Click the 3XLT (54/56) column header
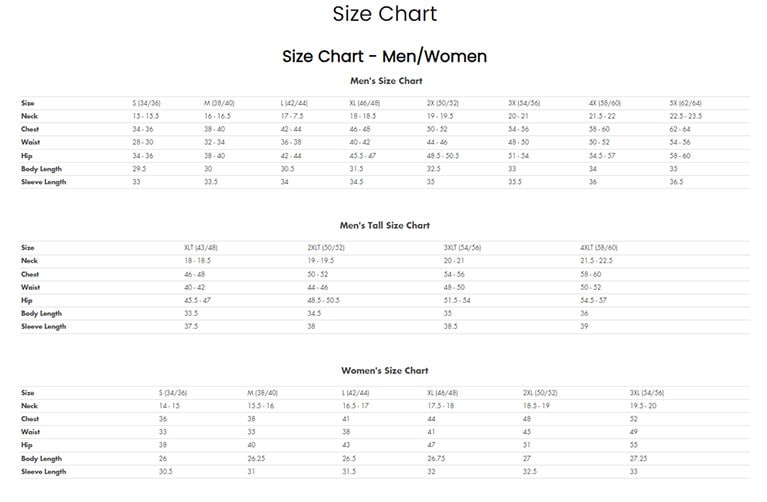Screen dimensions: 767x502 coord(462,248)
